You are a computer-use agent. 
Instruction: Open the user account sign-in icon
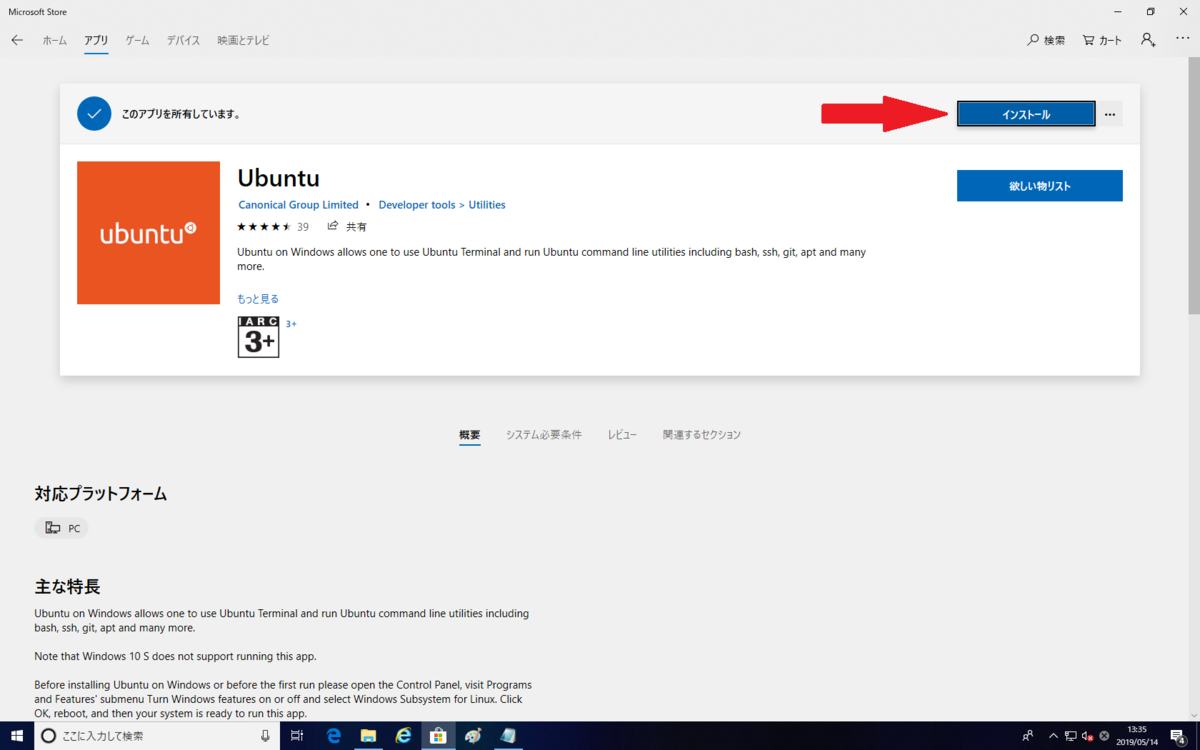tap(1148, 40)
